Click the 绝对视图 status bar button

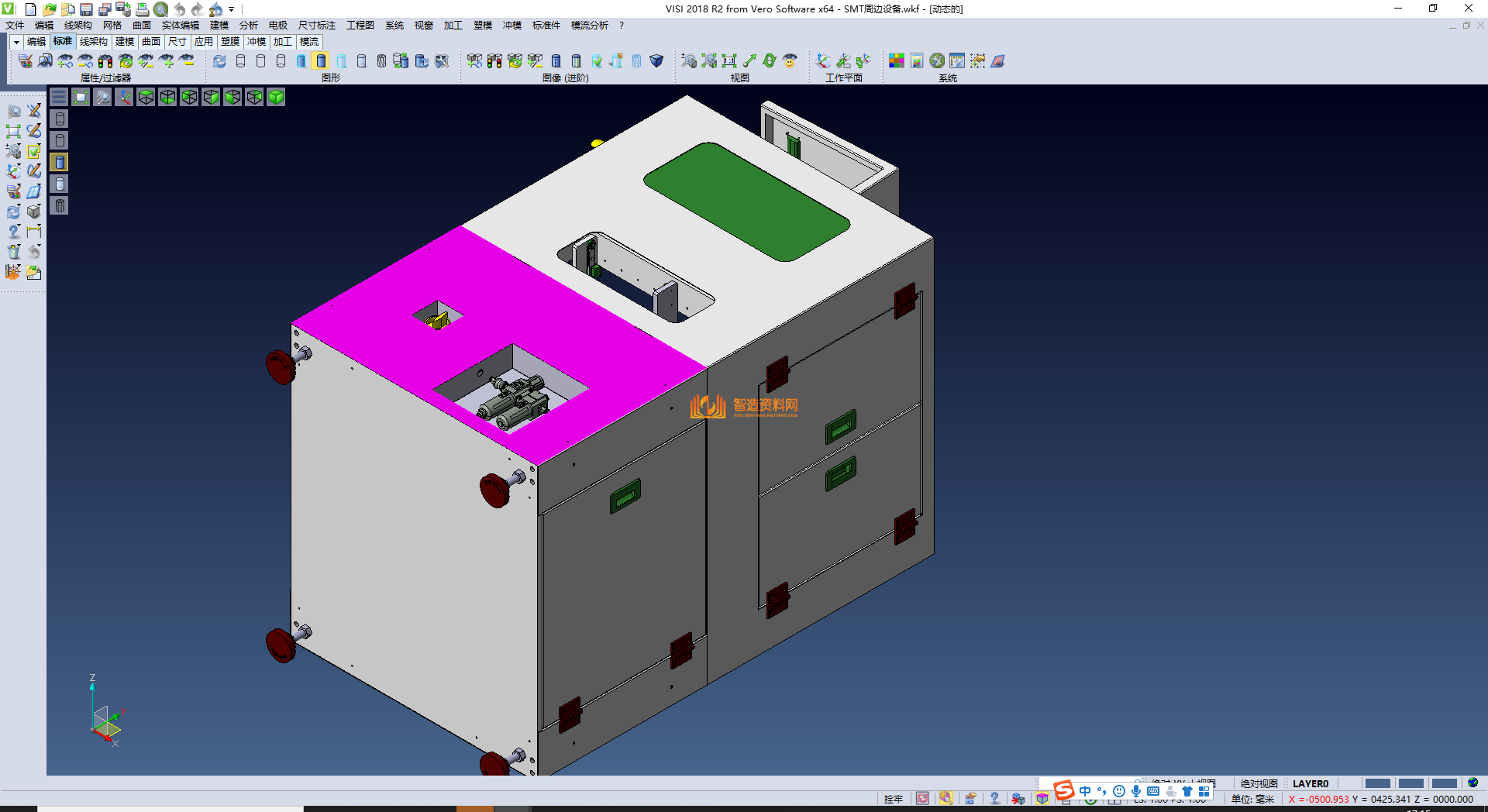[1259, 783]
